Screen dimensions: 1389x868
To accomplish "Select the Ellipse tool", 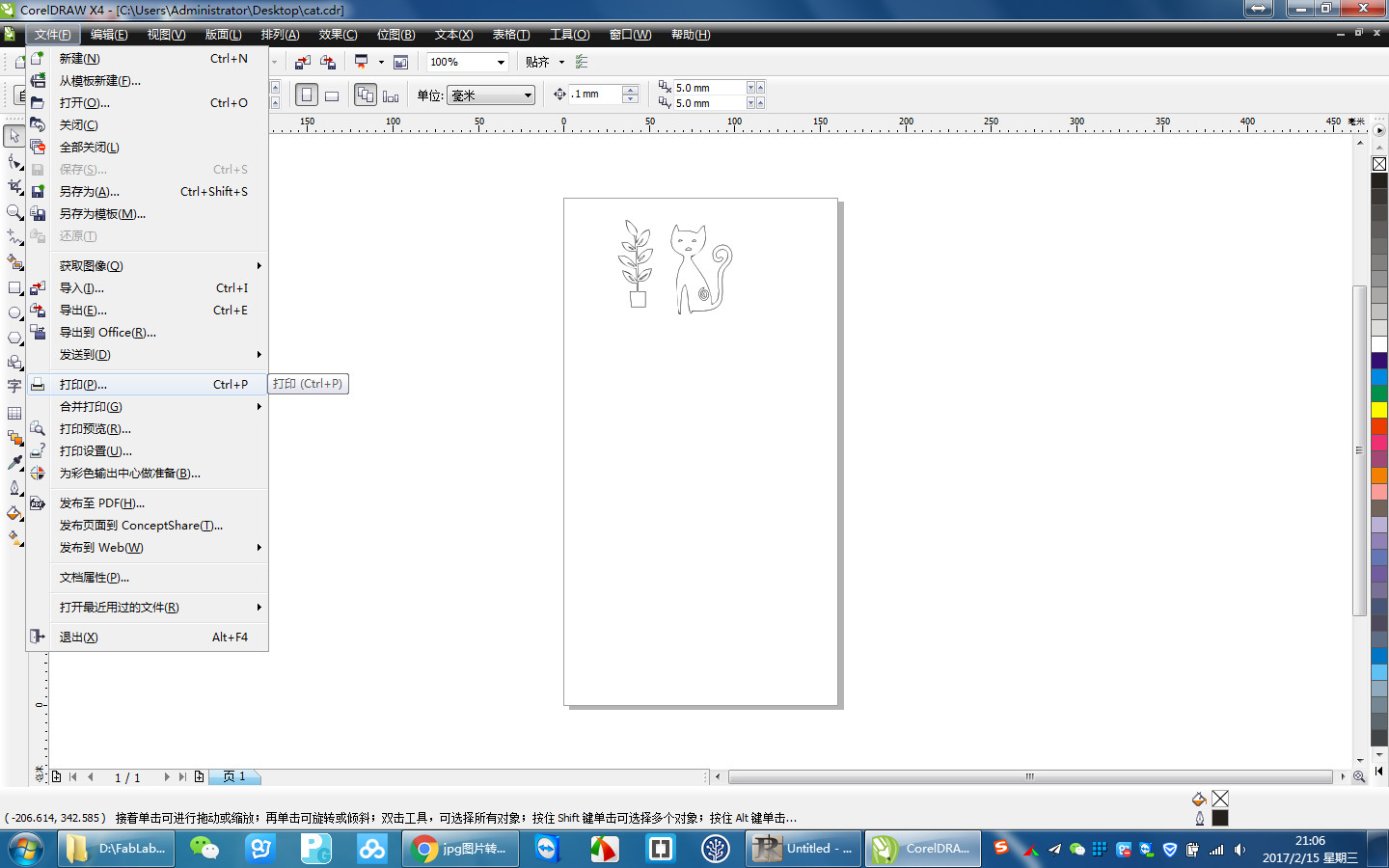I will tap(14, 312).
